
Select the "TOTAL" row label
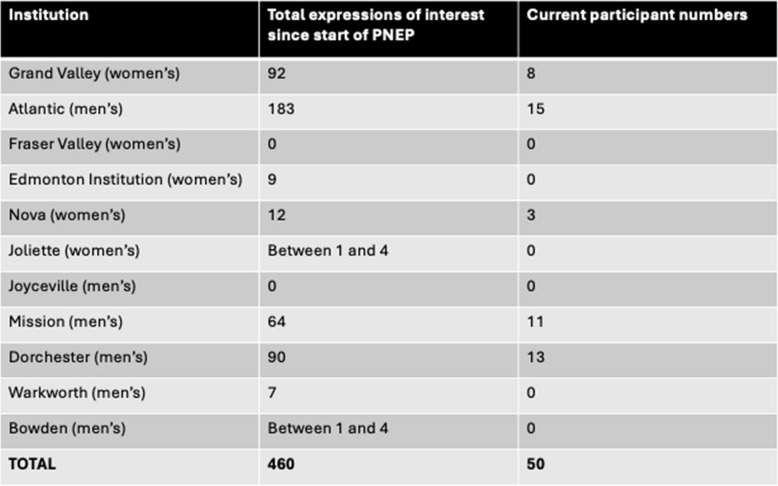point(33,464)
